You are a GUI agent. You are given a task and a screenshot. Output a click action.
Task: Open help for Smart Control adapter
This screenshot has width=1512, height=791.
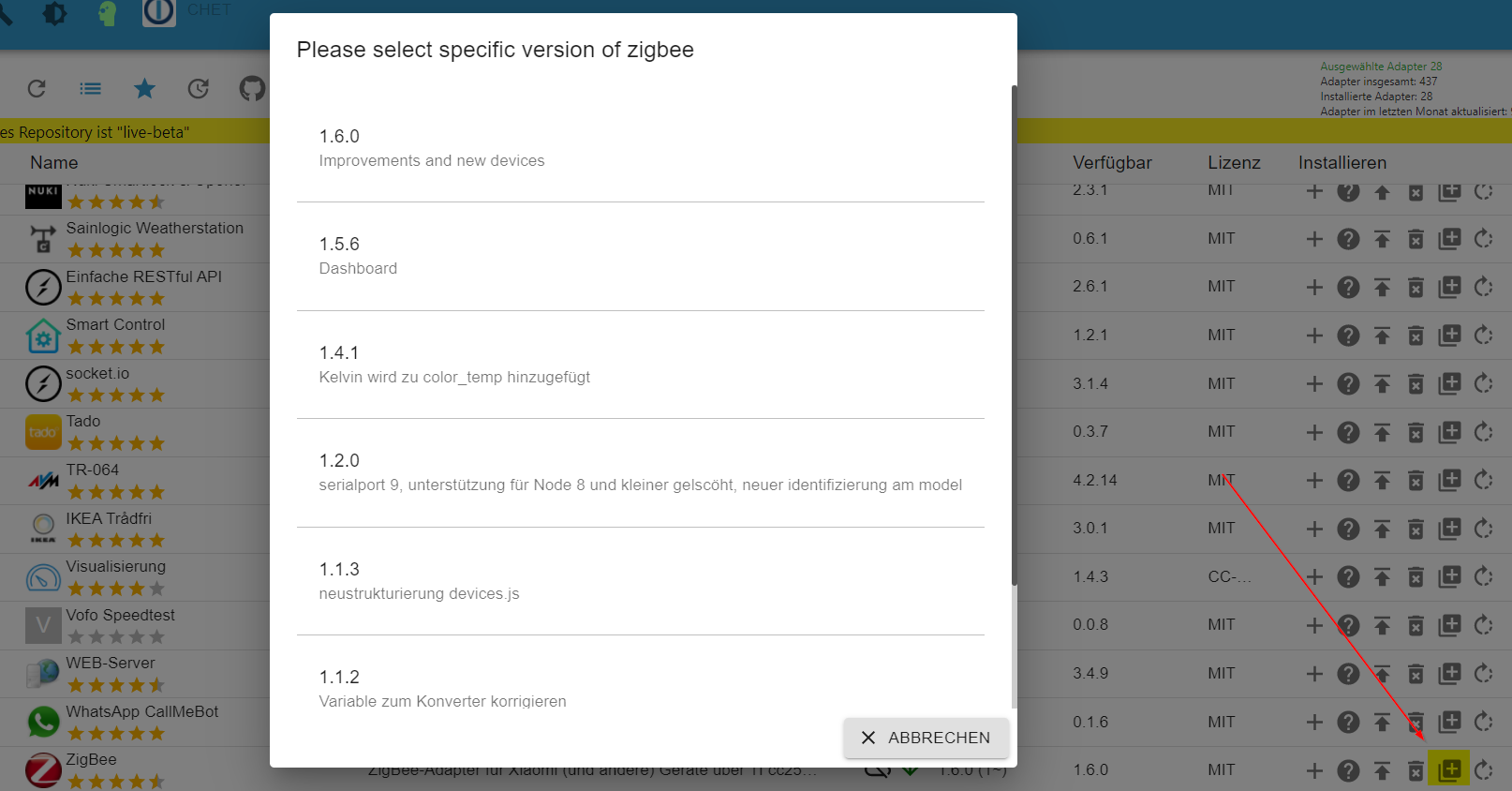coord(1348,336)
